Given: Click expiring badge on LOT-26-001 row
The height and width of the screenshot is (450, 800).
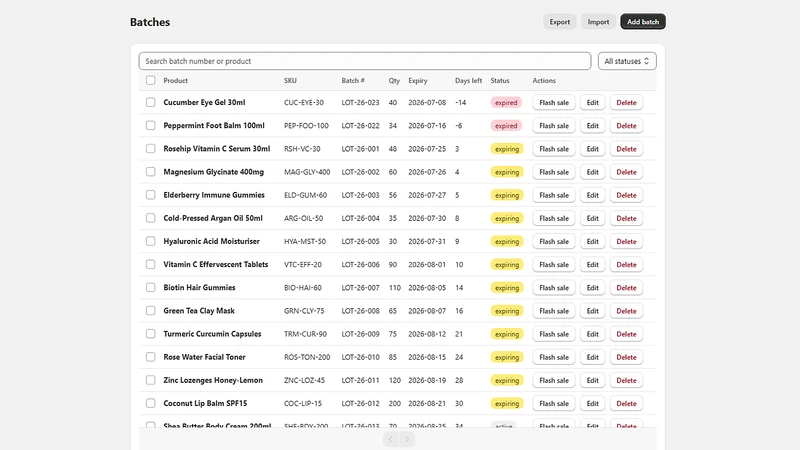Looking at the screenshot, I should coord(507,149).
